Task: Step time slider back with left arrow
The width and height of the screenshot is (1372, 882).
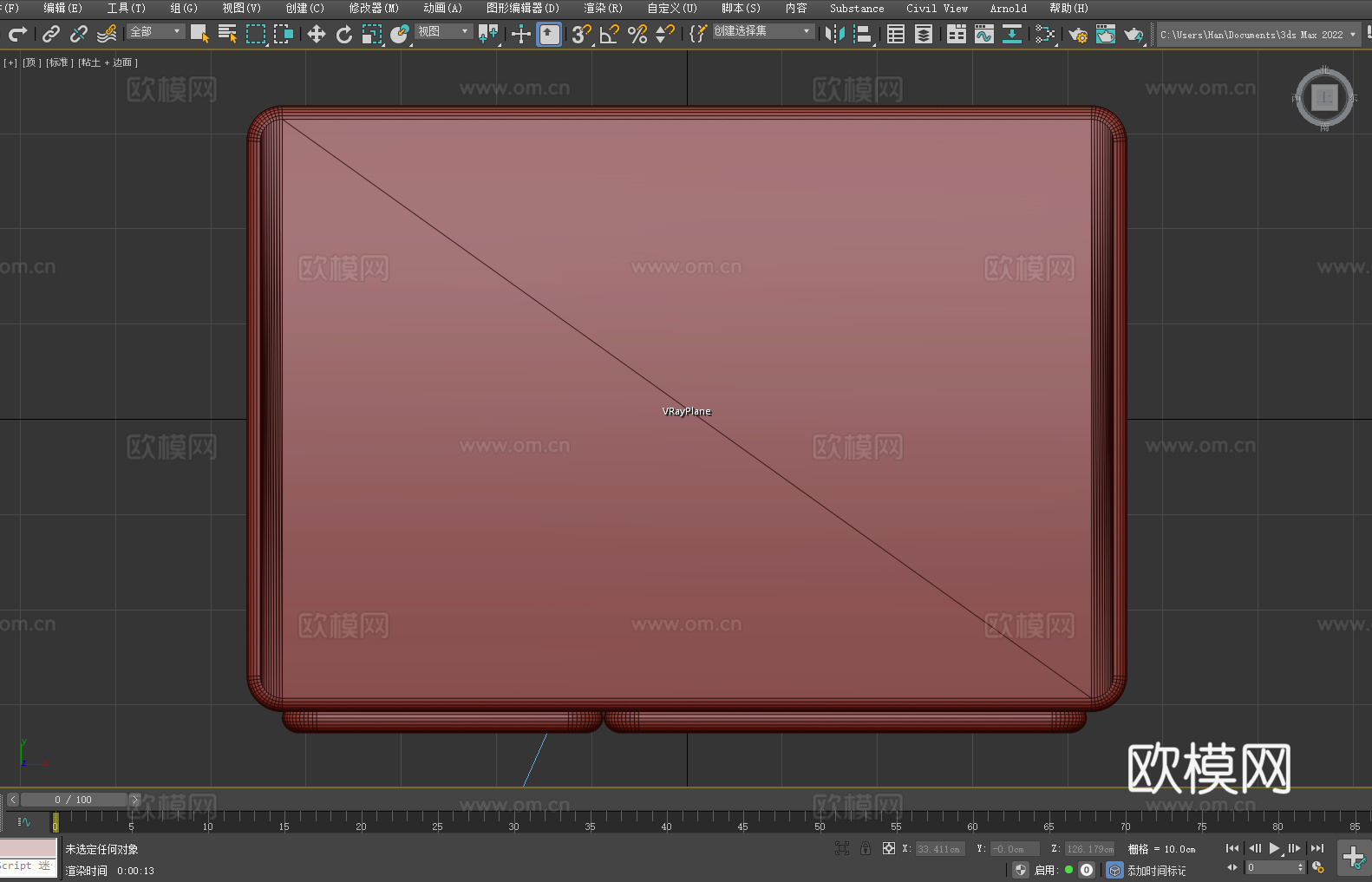Action: tap(12, 800)
